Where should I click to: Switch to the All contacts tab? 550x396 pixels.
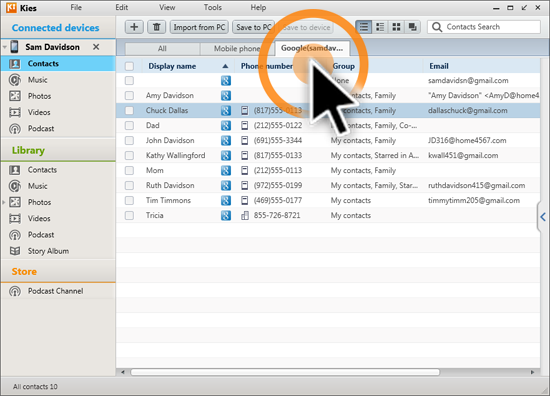(x=162, y=49)
